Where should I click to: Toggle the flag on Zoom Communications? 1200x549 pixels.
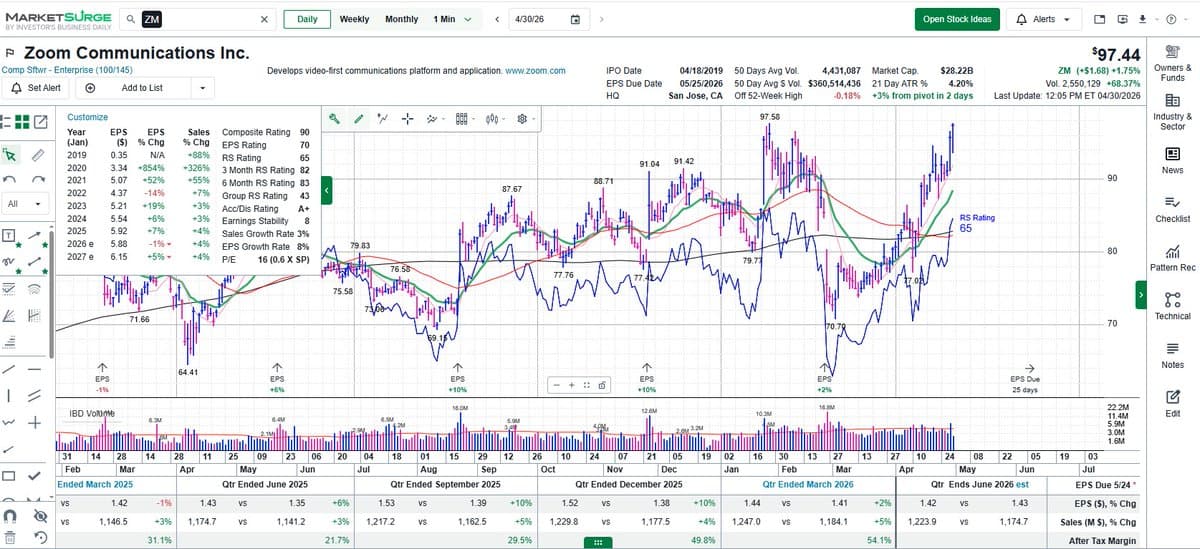point(10,53)
